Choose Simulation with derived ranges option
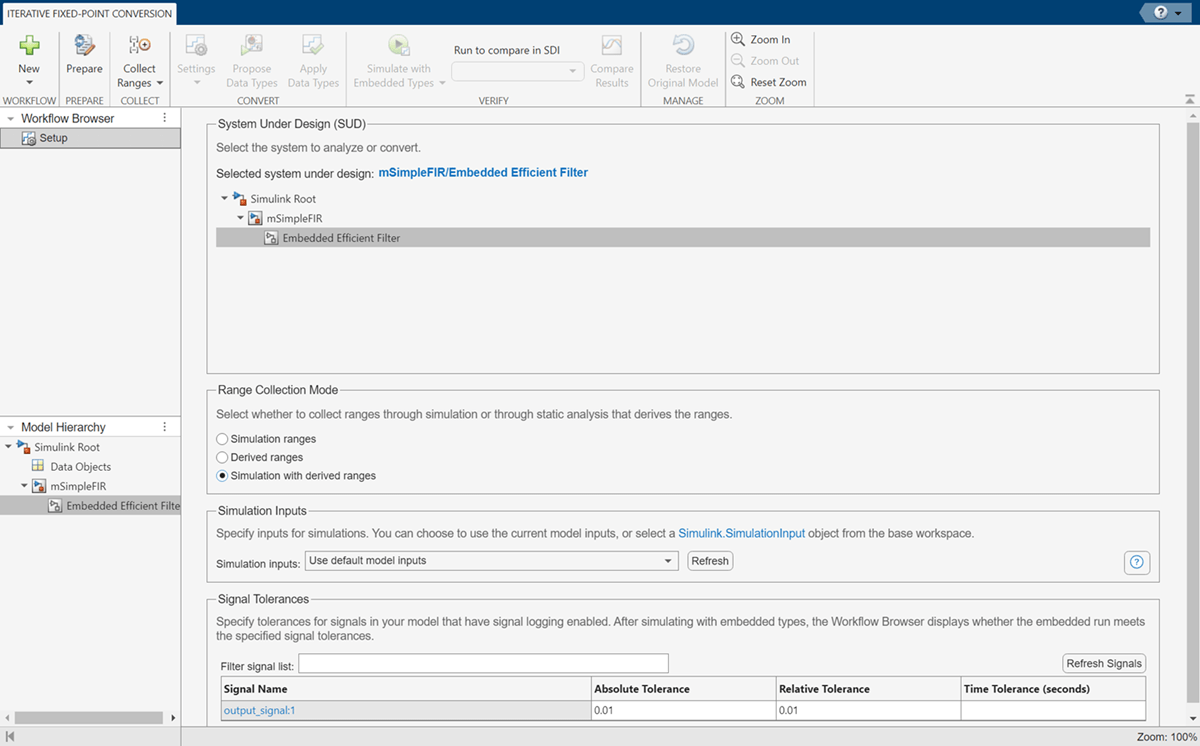Viewport: 1200px width, 746px height. pyautogui.click(x=222, y=476)
